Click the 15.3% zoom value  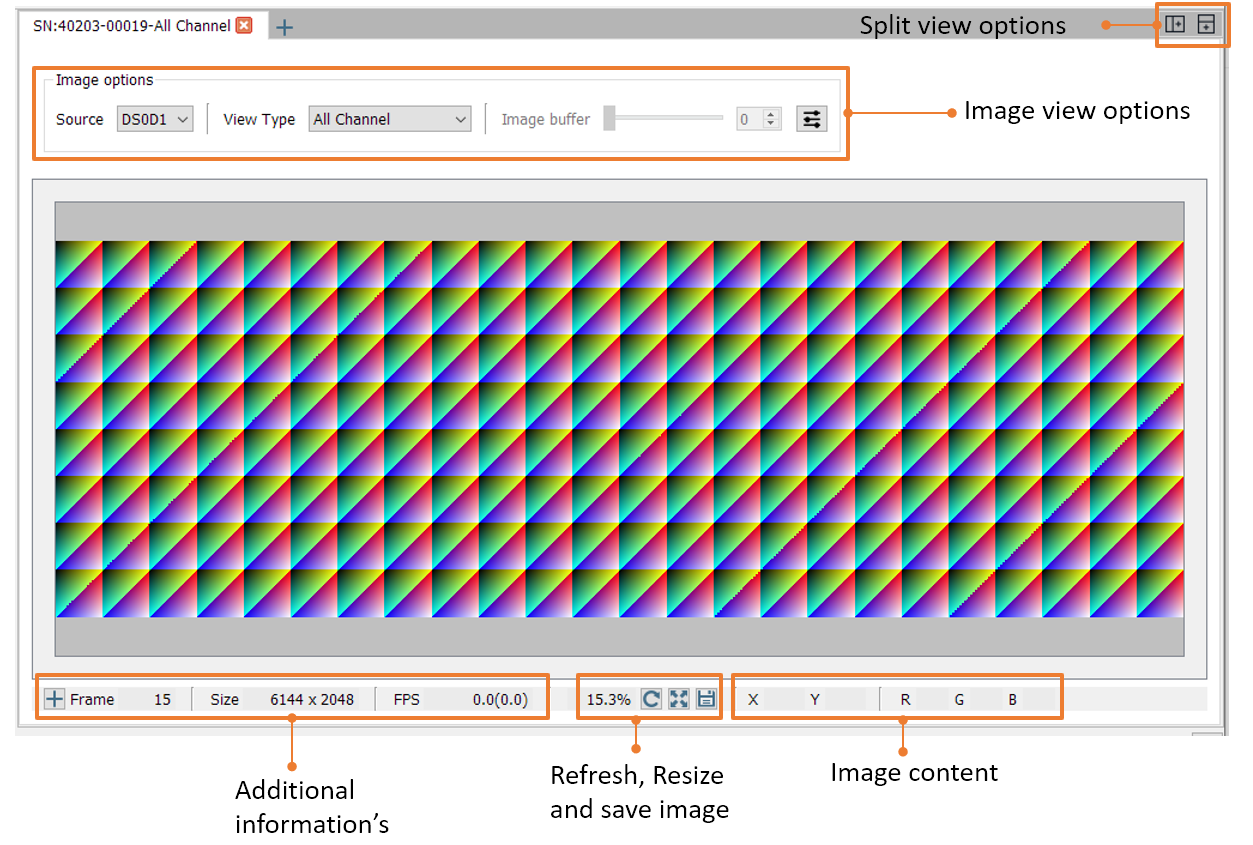point(608,699)
